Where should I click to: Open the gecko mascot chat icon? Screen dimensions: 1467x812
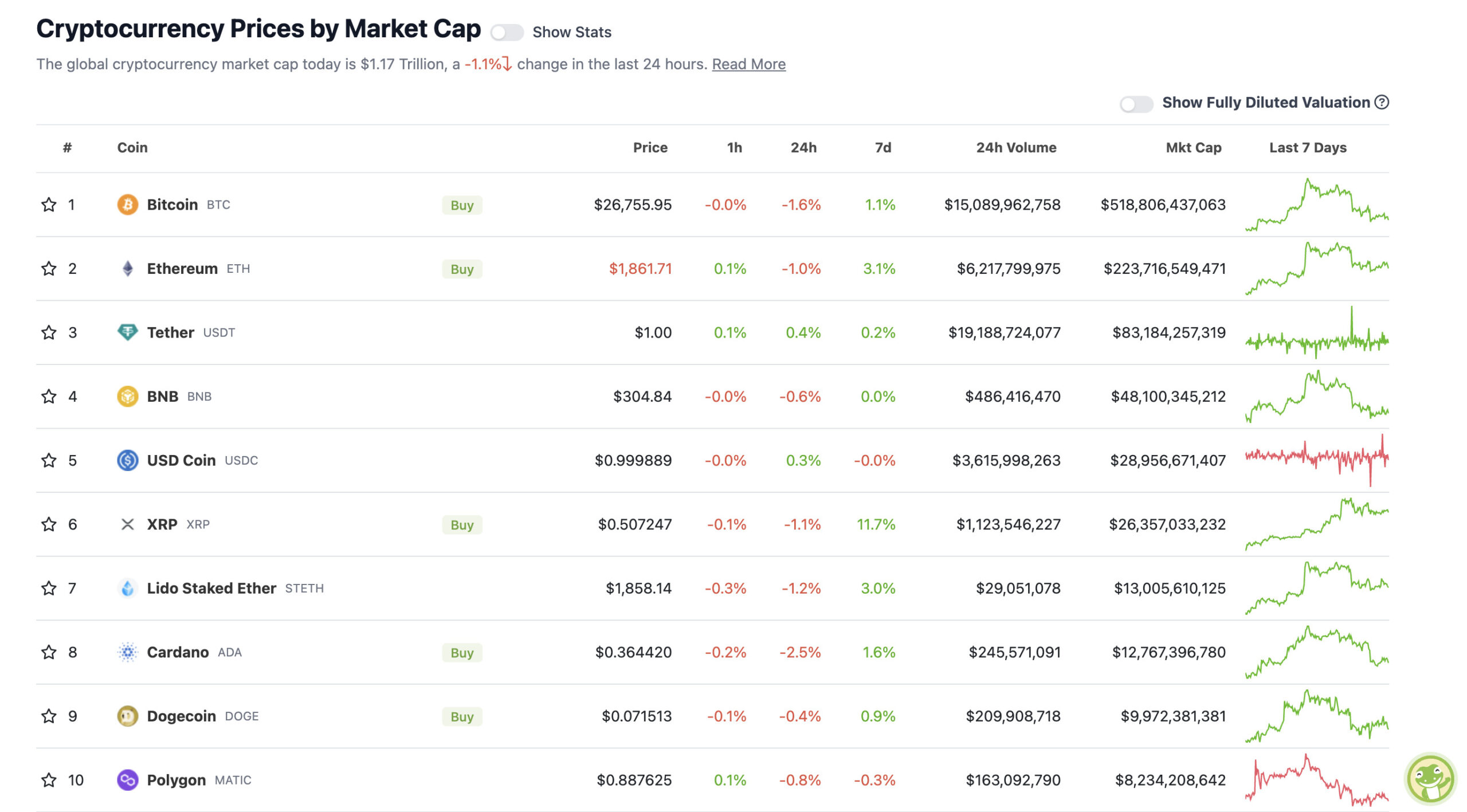pyautogui.click(x=1430, y=779)
